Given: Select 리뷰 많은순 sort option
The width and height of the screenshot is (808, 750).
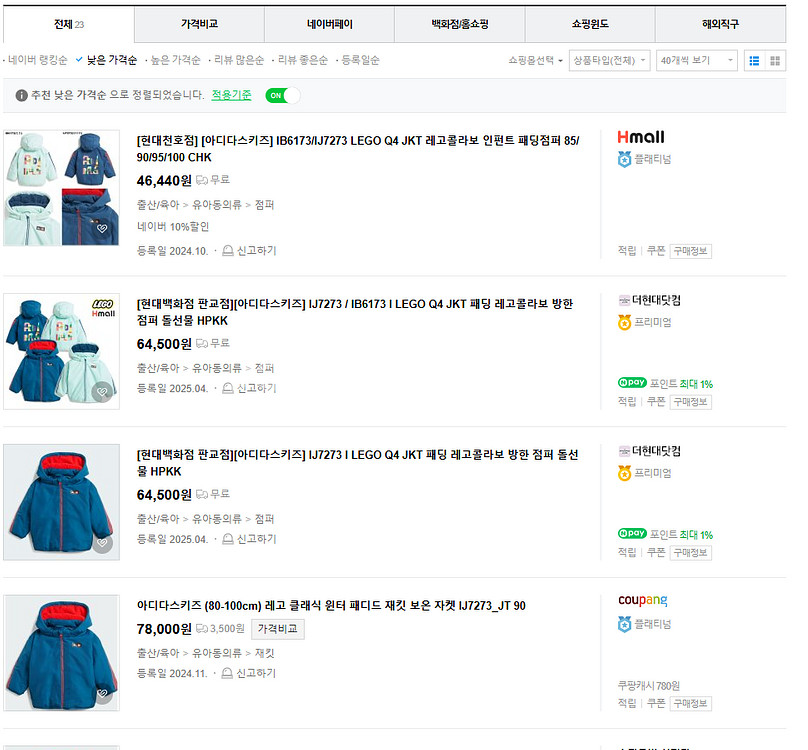Looking at the screenshot, I should point(239,60).
